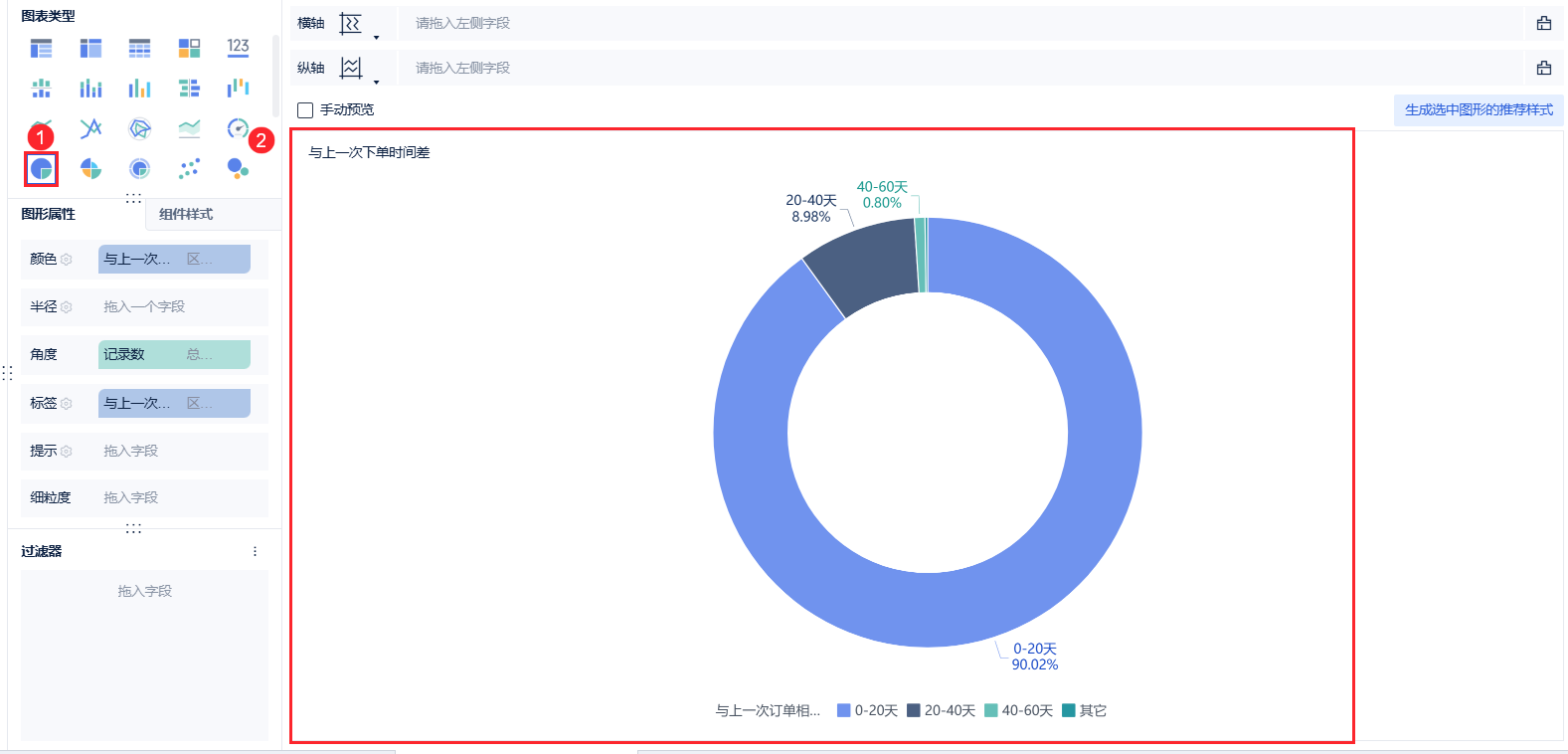Open the gear settings next to 提示
1568x754 pixels.
67,451
